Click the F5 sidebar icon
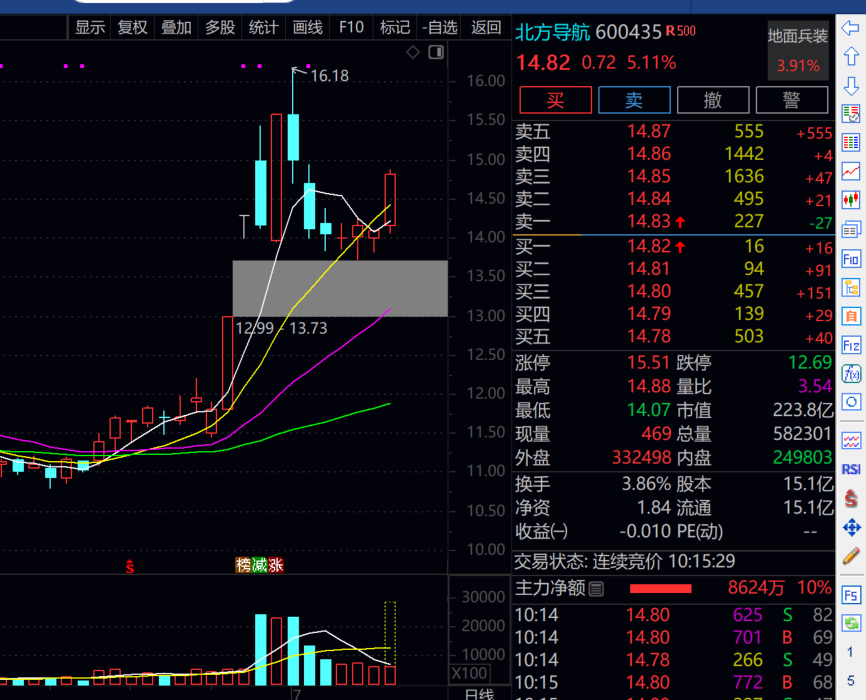Screen dimensions: 866x700 pos(851,595)
